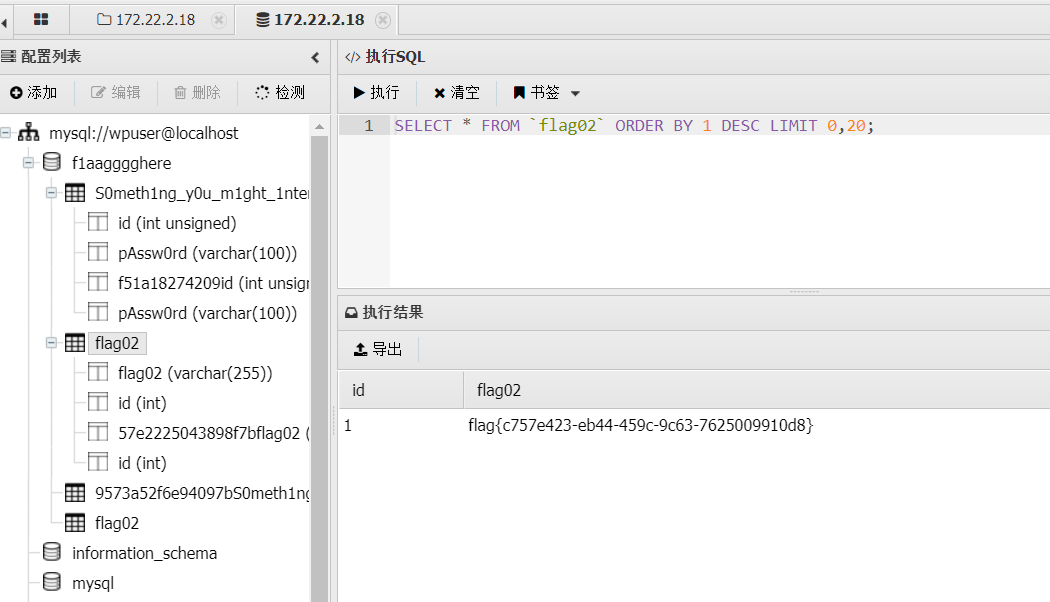This screenshot has height=602, width=1050.
Task: Collapse the f1aagggghere database node
Action: point(30,163)
